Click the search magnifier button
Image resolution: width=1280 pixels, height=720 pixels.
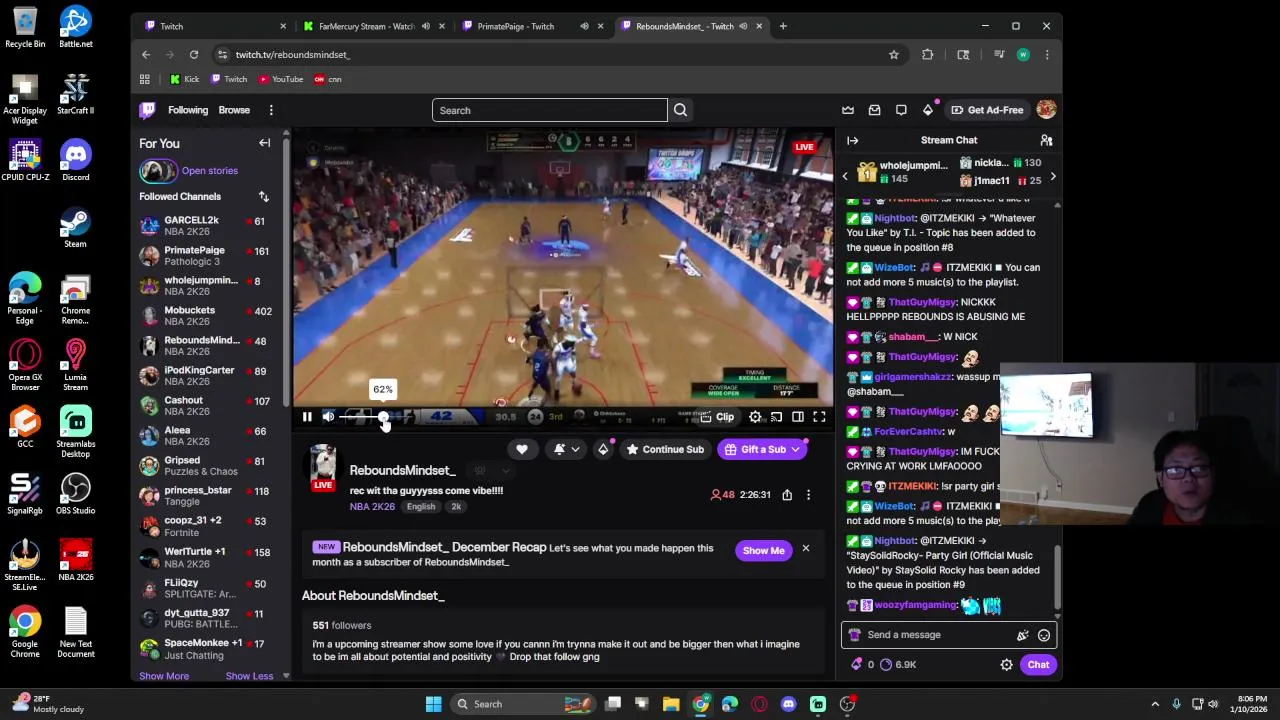(680, 110)
